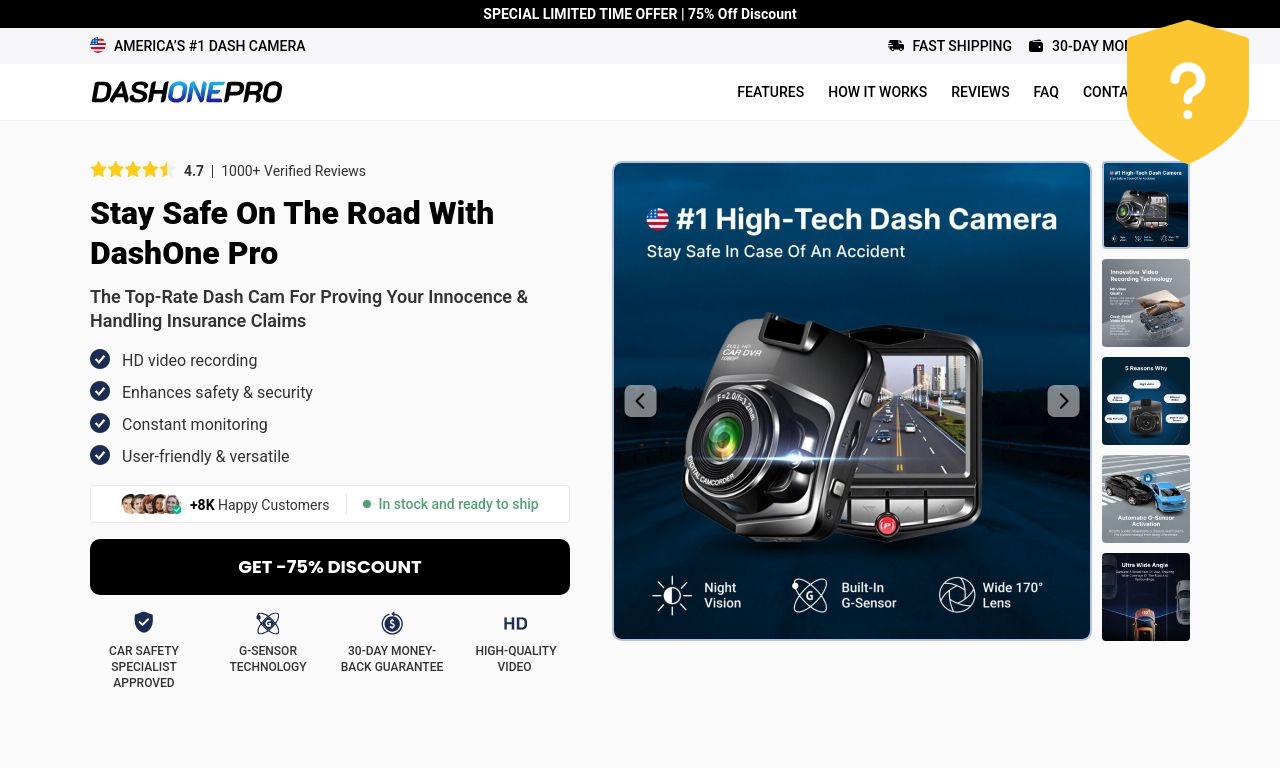Click the US flag icon in top bar
Screen dimensions: 1280x768
click(x=98, y=45)
